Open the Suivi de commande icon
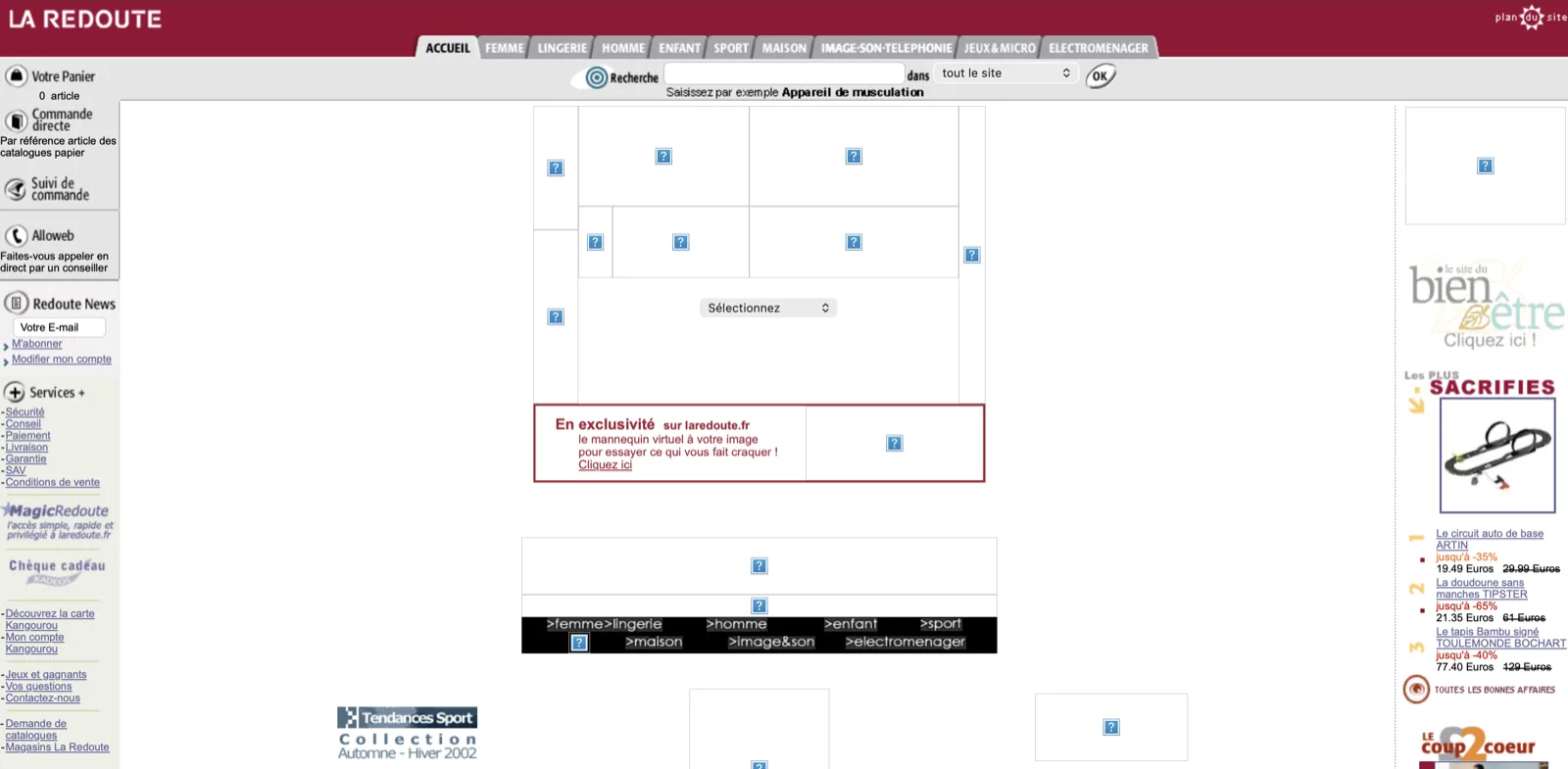The image size is (1568, 769). [x=16, y=188]
